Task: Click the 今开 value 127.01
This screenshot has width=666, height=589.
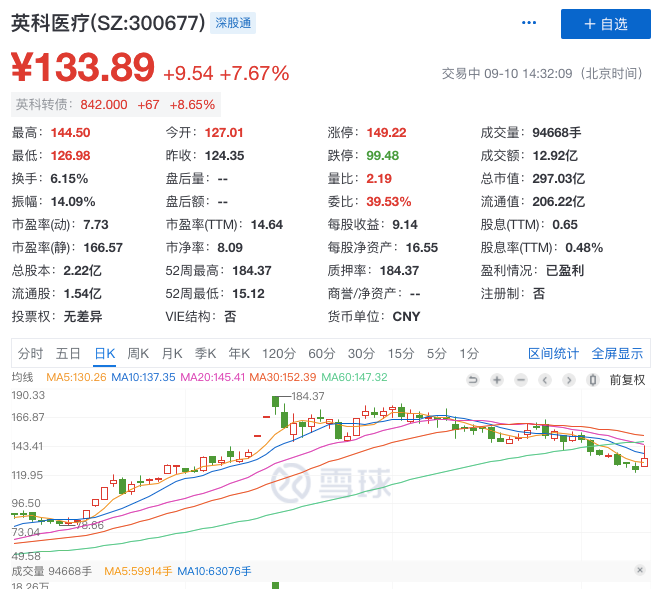Action: point(224,132)
